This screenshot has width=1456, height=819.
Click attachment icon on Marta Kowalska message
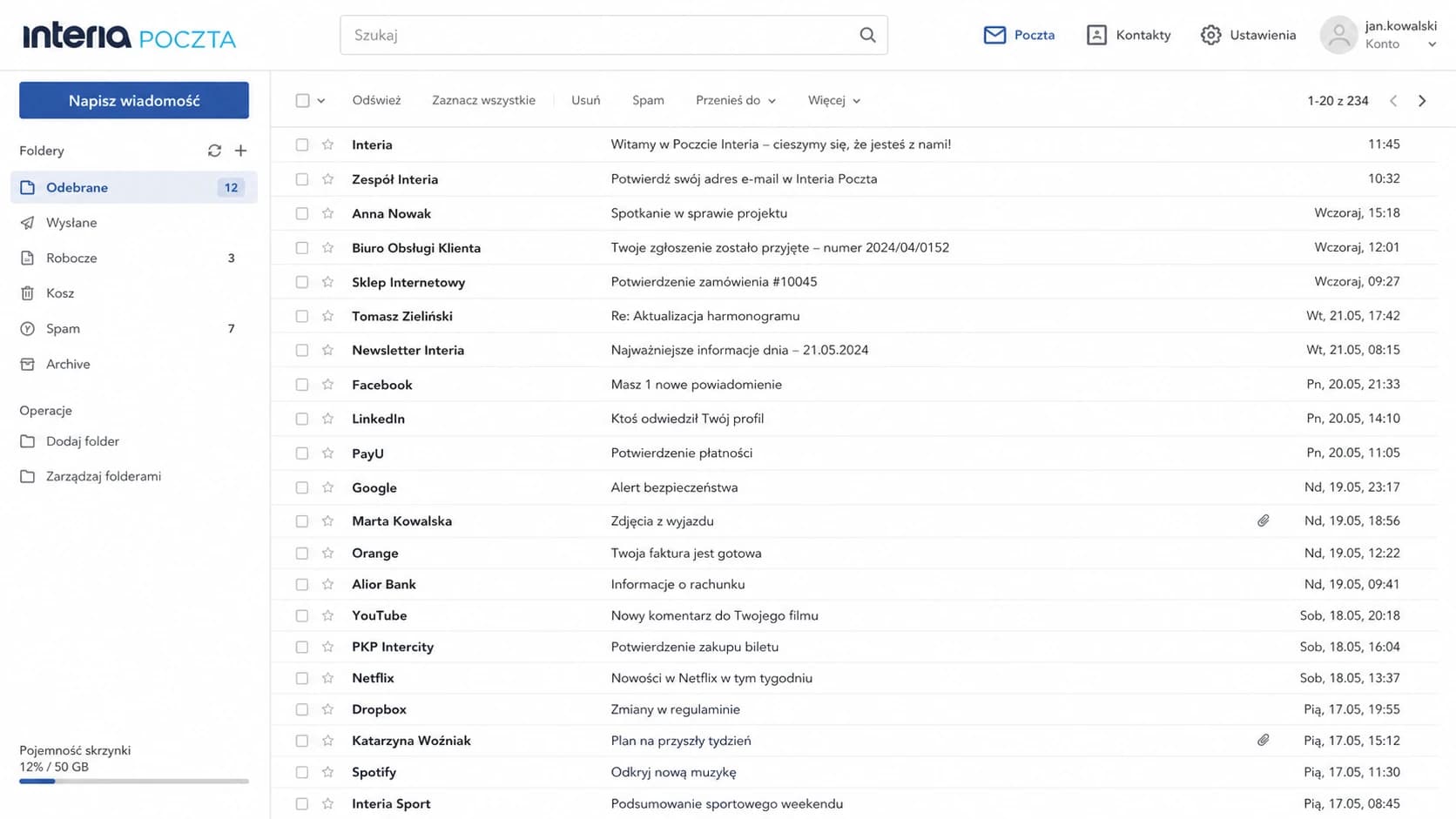click(1263, 520)
